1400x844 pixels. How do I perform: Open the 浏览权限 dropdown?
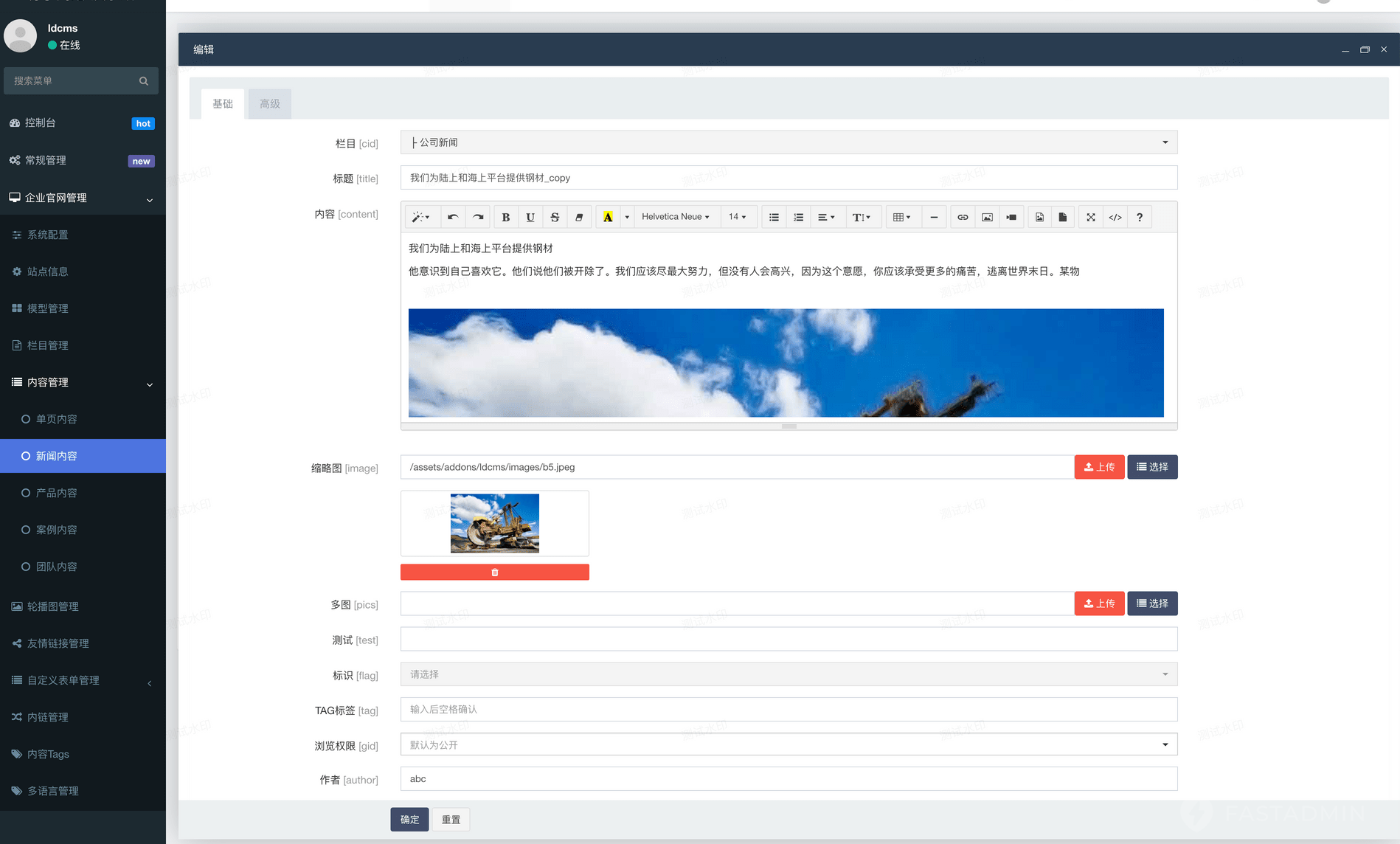coord(789,744)
